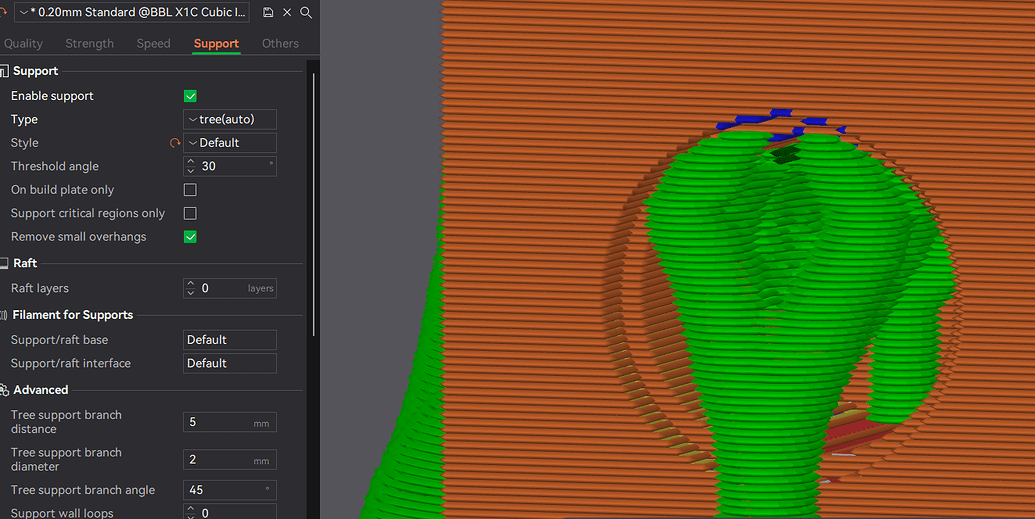Image resolution: width=1035 pixels, height=519 pixels.
Task: Increase the Threshold angle with up arrow
Action: tap(191, 162)
